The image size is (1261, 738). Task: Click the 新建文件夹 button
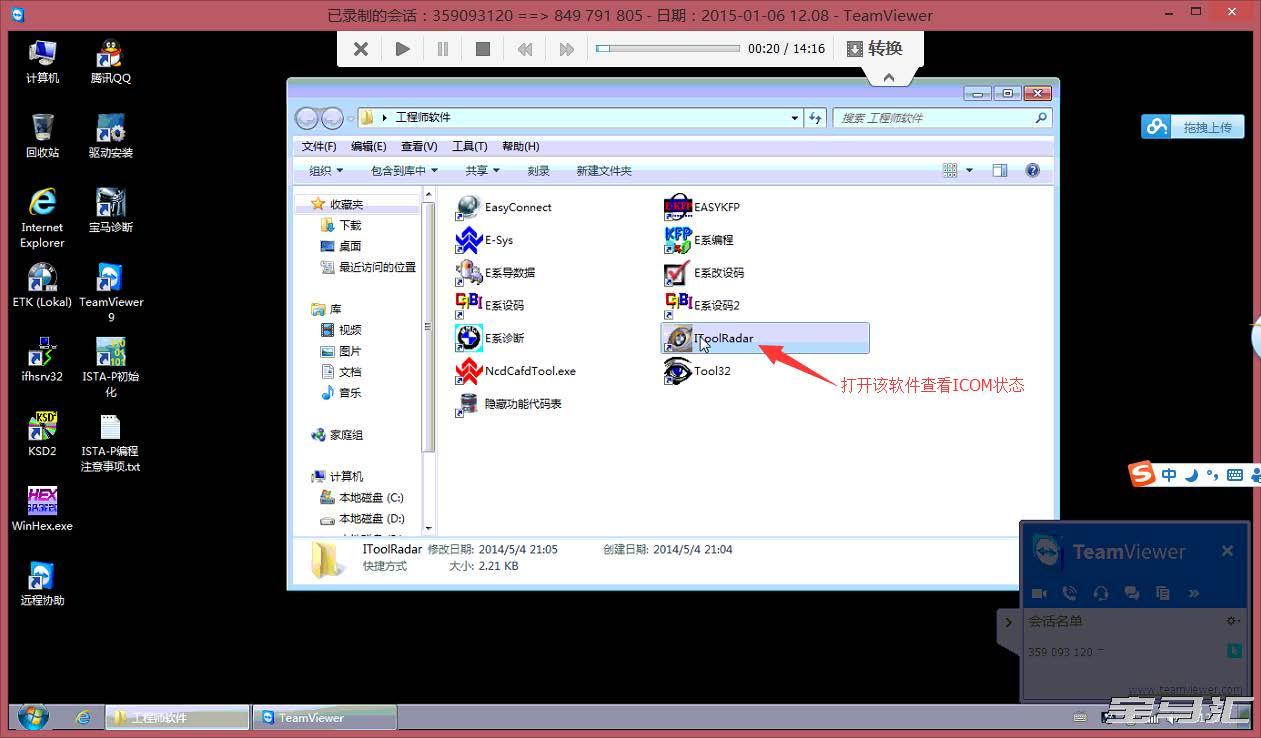[604, 171]
